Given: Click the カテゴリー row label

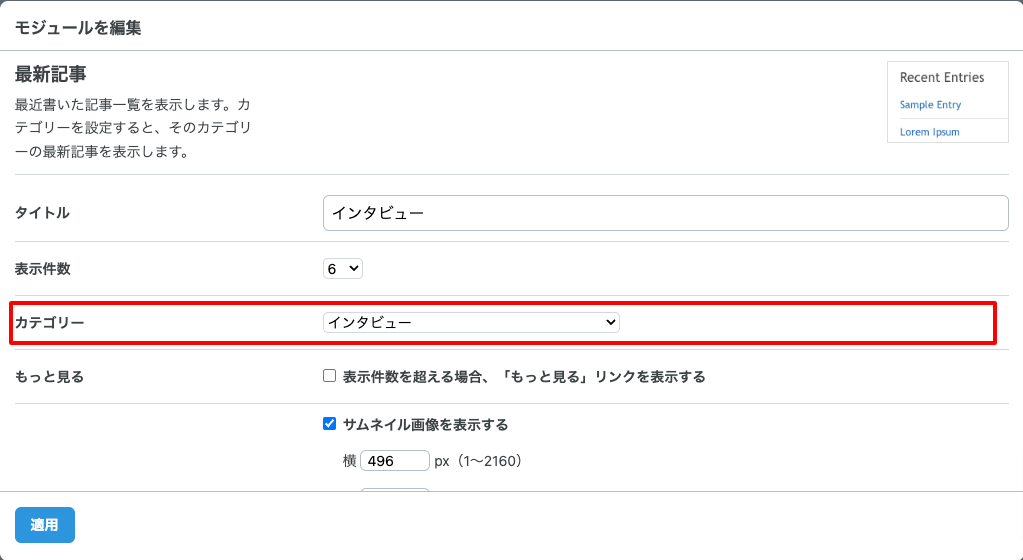Looking at the screenshot, I should 49,322.
